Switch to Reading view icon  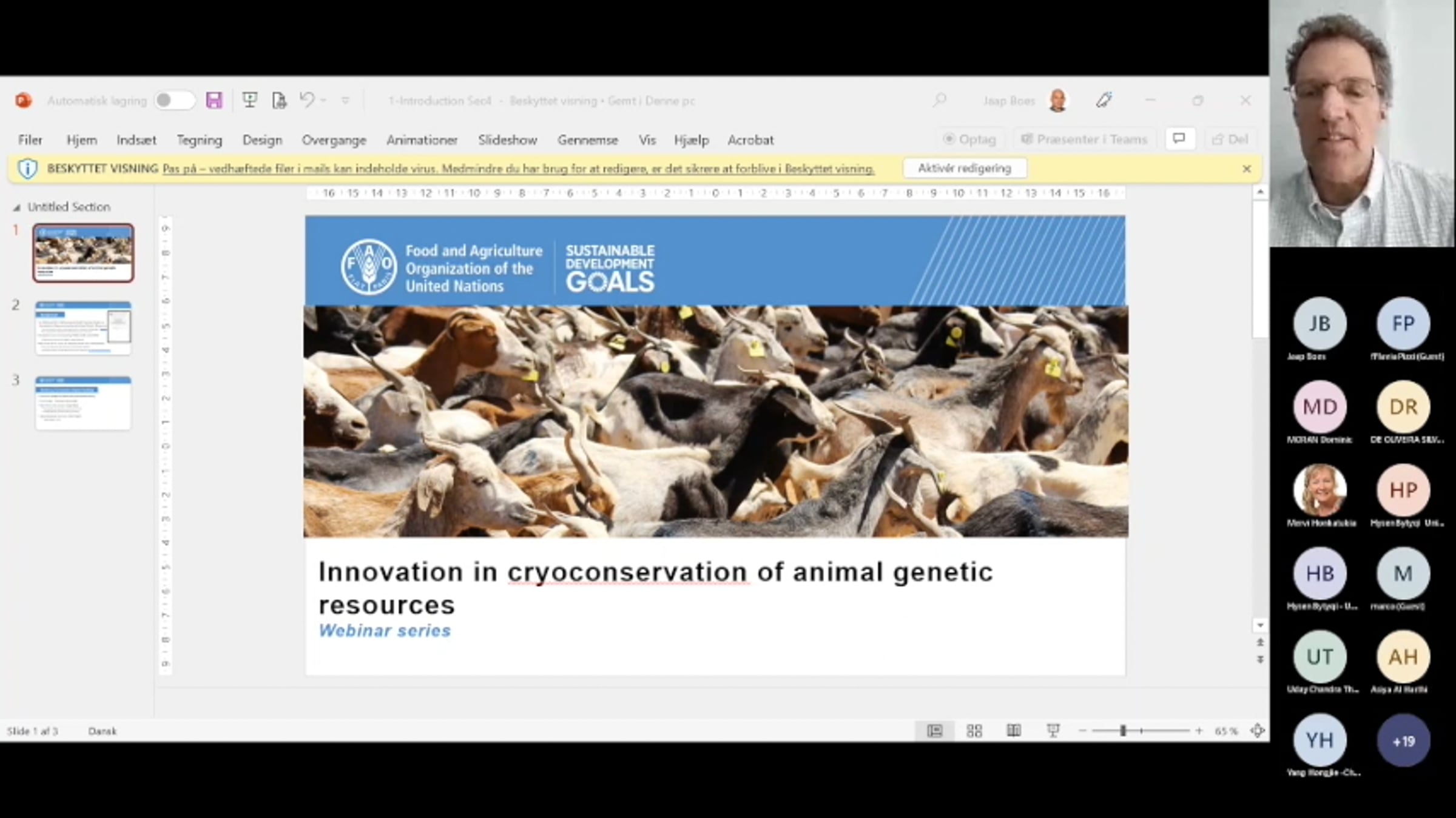click(1014, 731)
